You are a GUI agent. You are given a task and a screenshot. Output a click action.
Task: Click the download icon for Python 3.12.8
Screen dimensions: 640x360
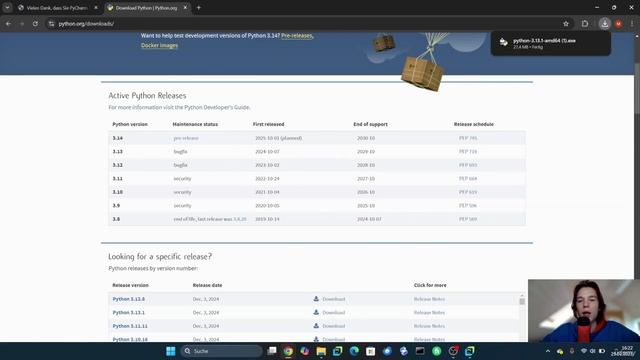click(x=316, y=299)
